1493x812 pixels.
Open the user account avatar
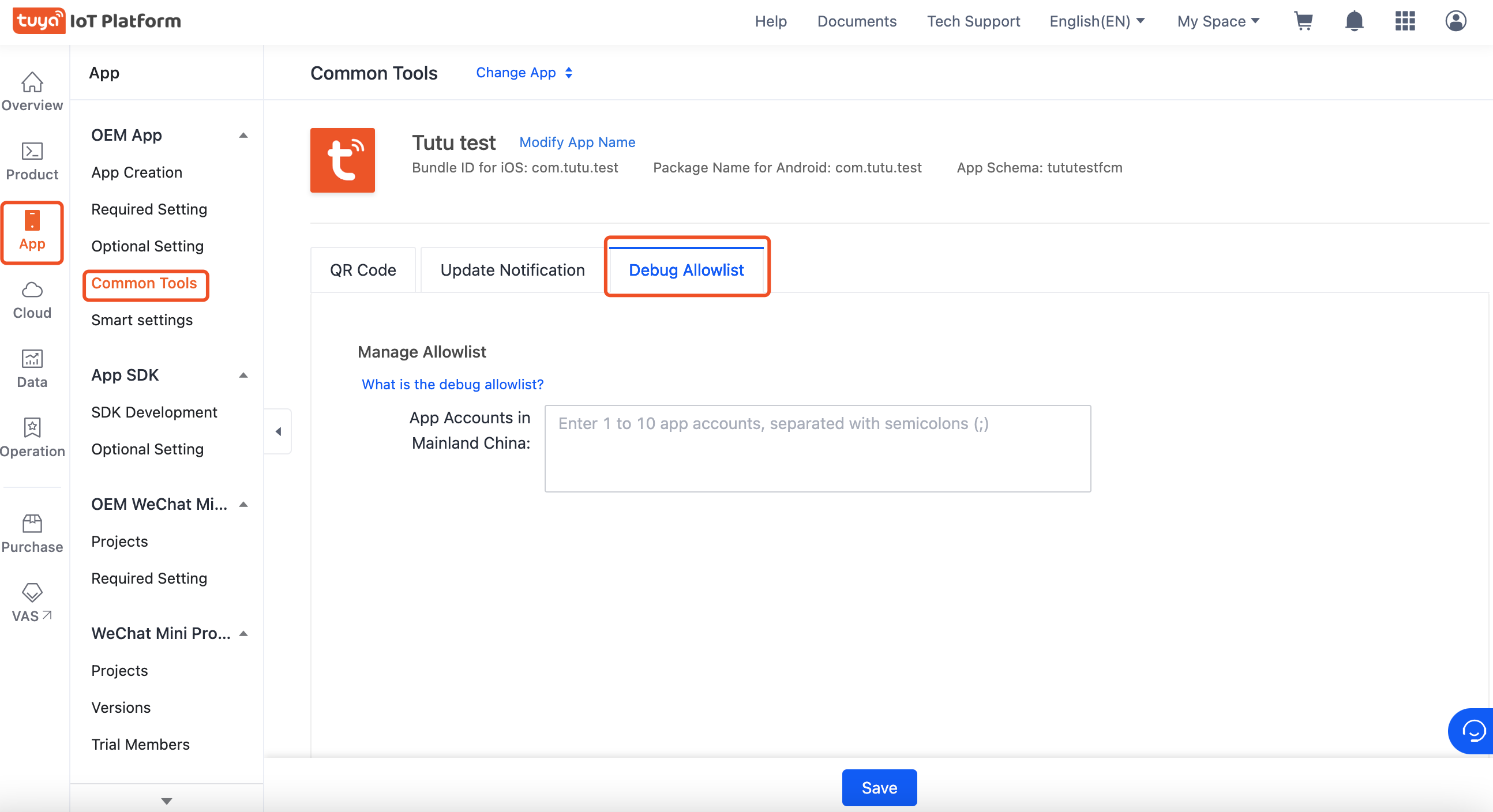tap(1456, 21)
